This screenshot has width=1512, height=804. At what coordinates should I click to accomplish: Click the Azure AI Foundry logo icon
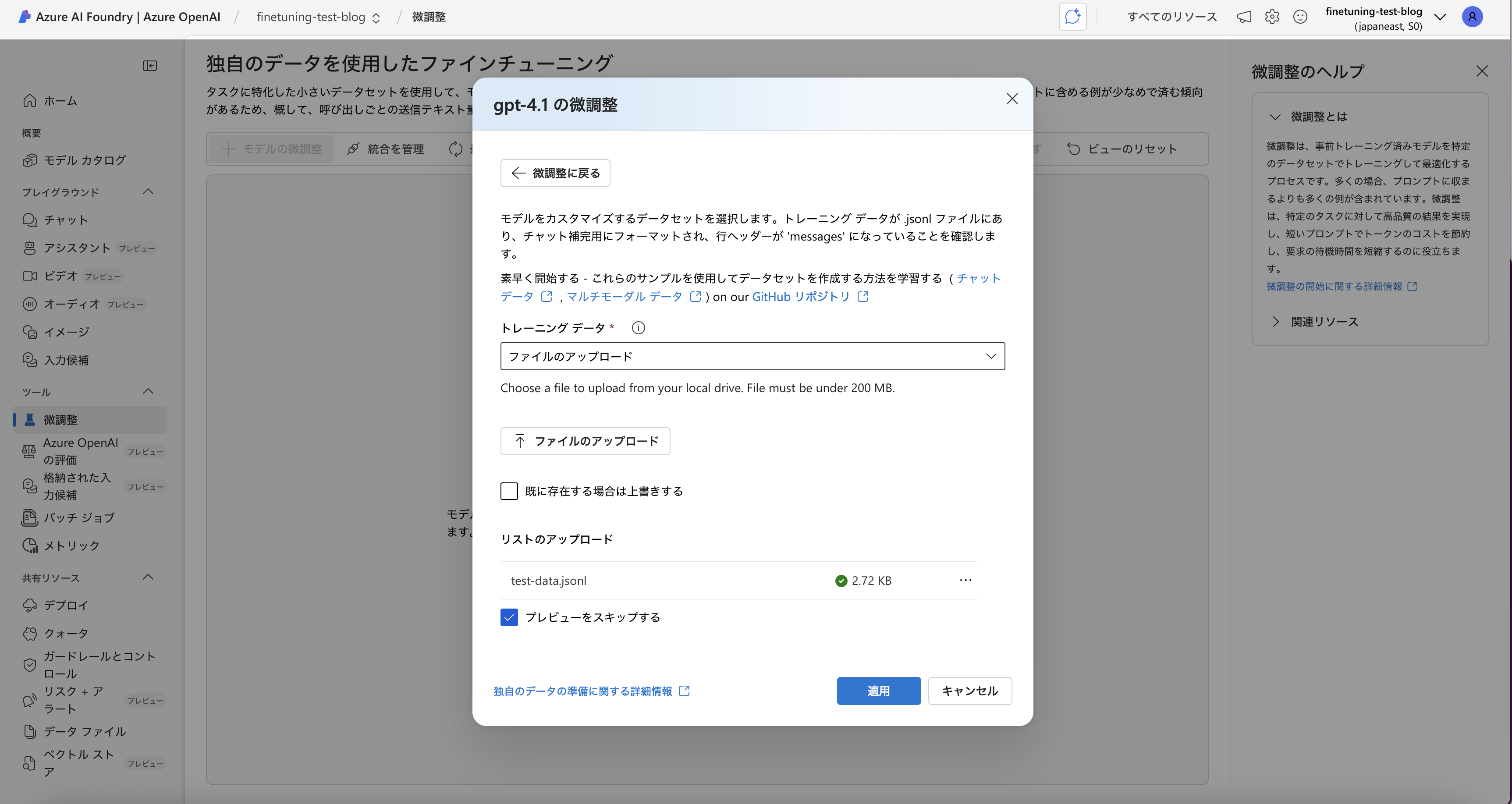tap(24, 17)
